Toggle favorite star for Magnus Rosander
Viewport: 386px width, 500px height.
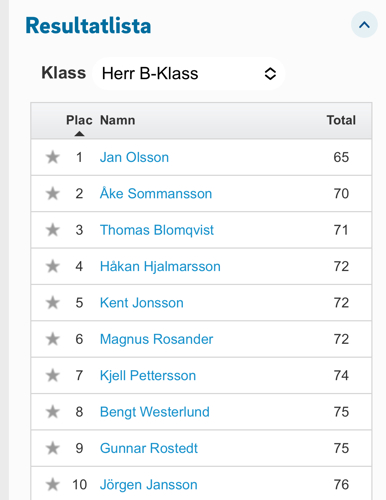(53, 339)
